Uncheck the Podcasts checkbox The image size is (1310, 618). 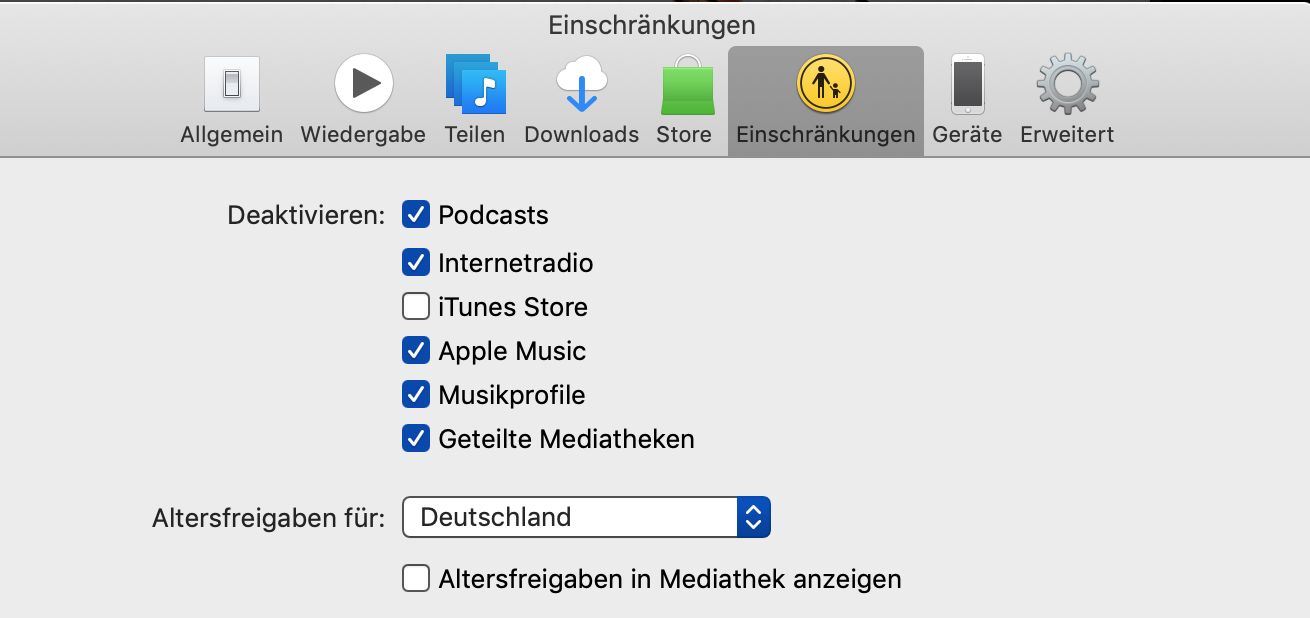point(416,214)
